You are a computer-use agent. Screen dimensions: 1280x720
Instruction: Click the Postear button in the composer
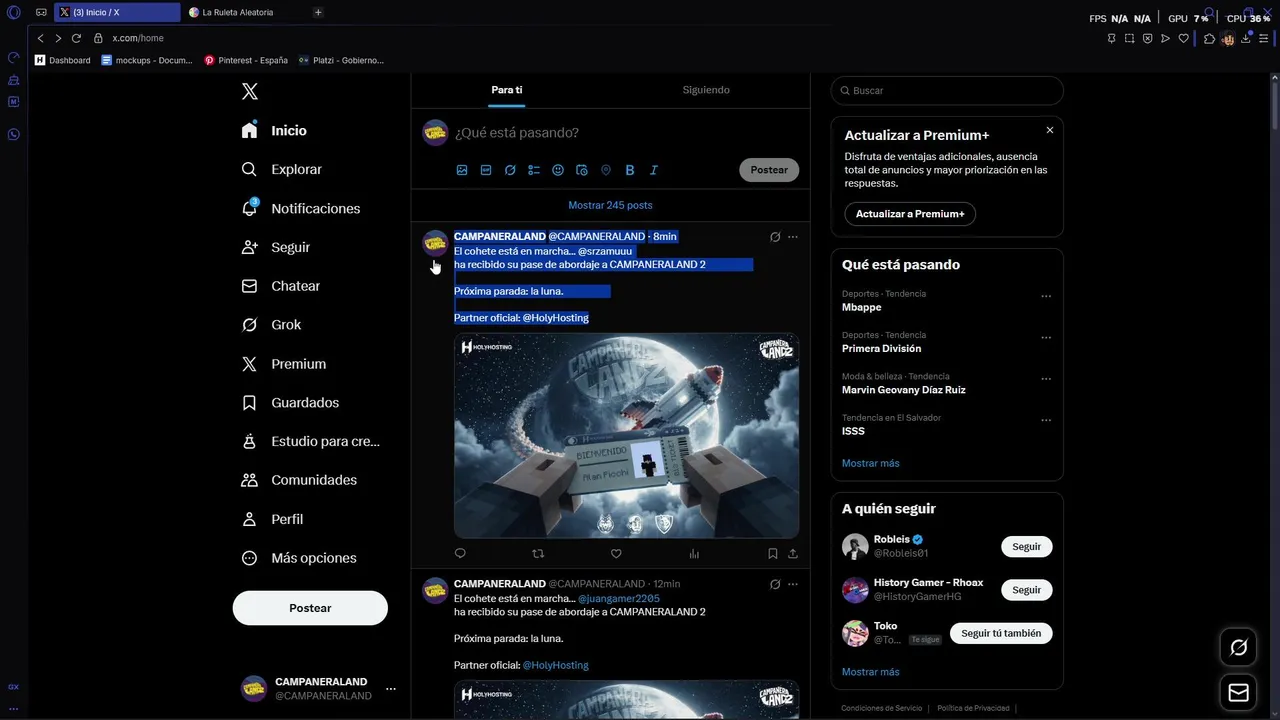pos(769,170)
